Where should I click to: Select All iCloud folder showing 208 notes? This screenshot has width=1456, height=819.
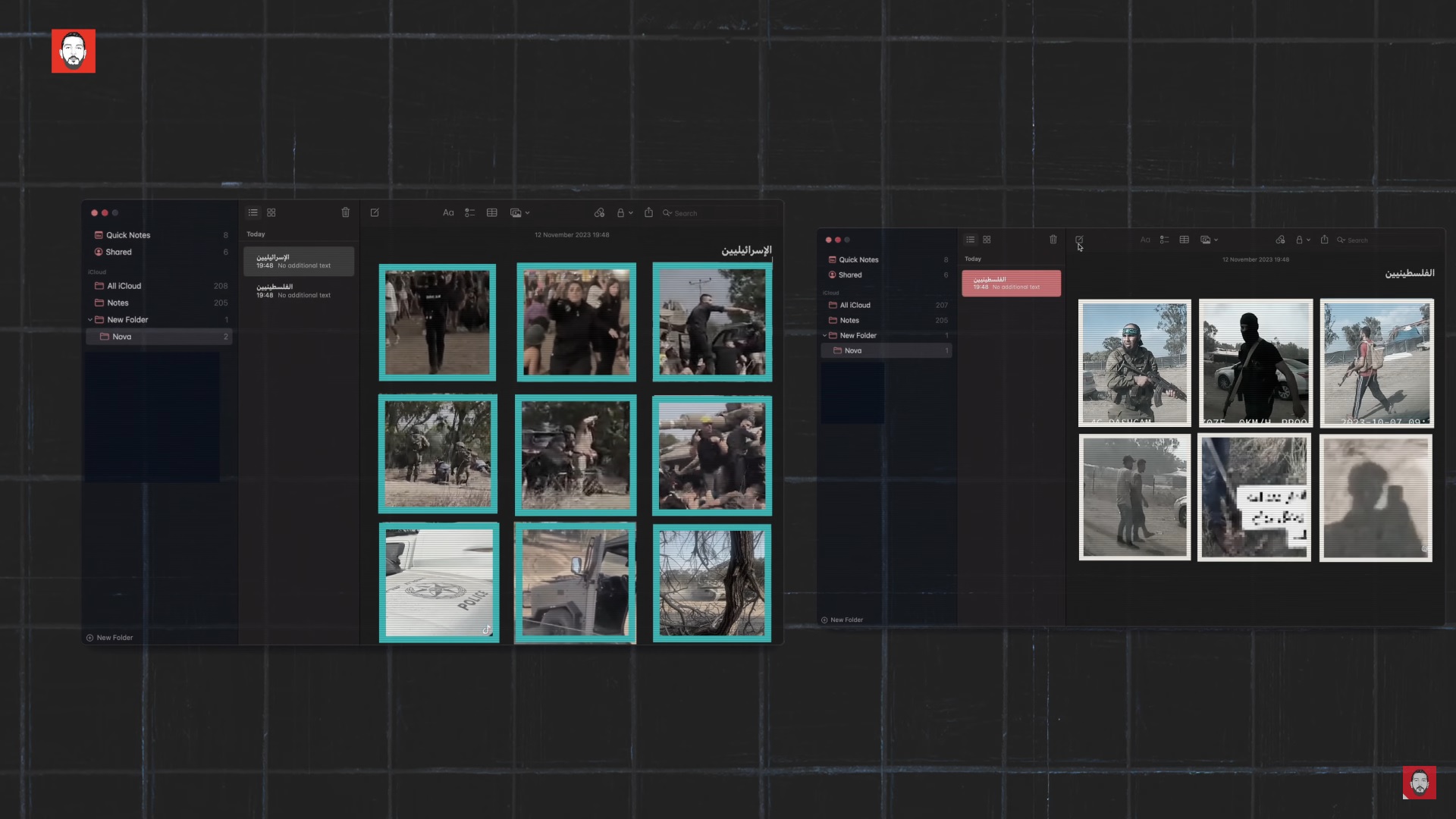[x=160, y=286]
